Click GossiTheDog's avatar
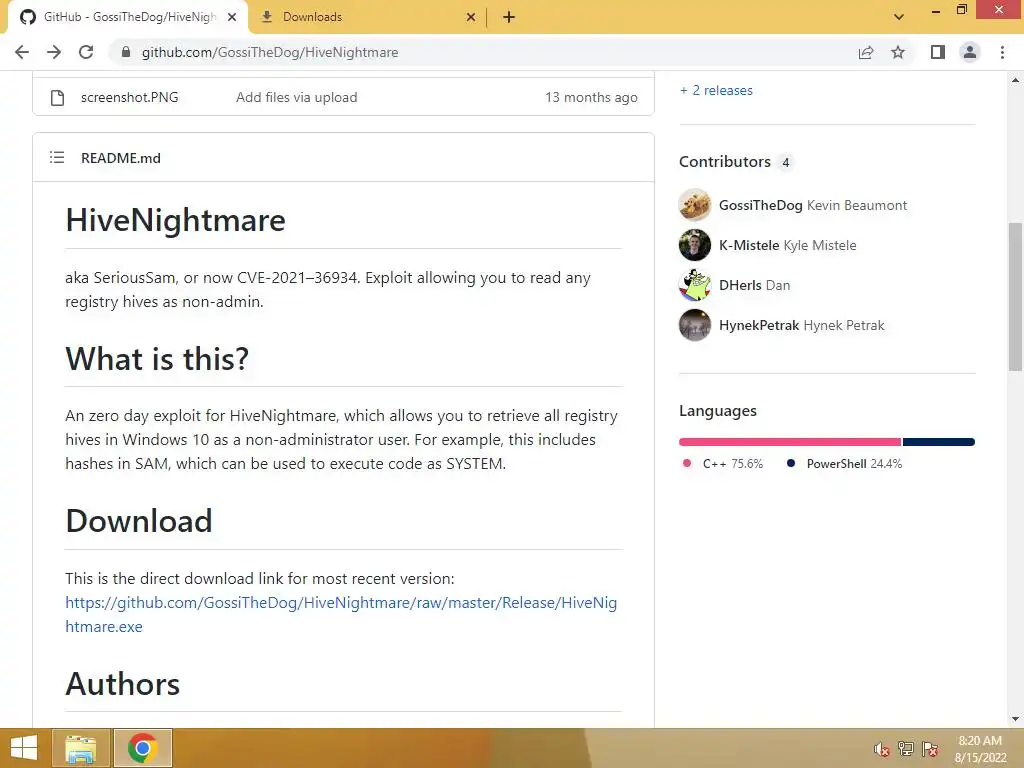 coord(695,205)
